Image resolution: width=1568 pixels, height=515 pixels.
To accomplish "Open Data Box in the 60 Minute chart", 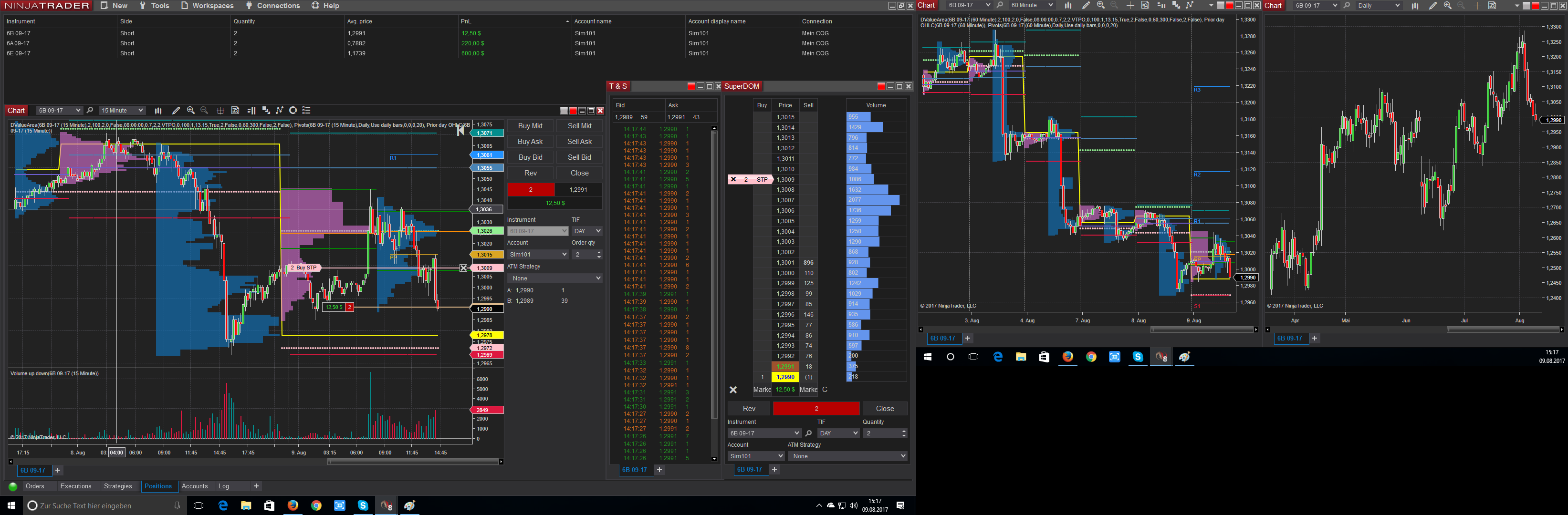I will pos(1145,5).
